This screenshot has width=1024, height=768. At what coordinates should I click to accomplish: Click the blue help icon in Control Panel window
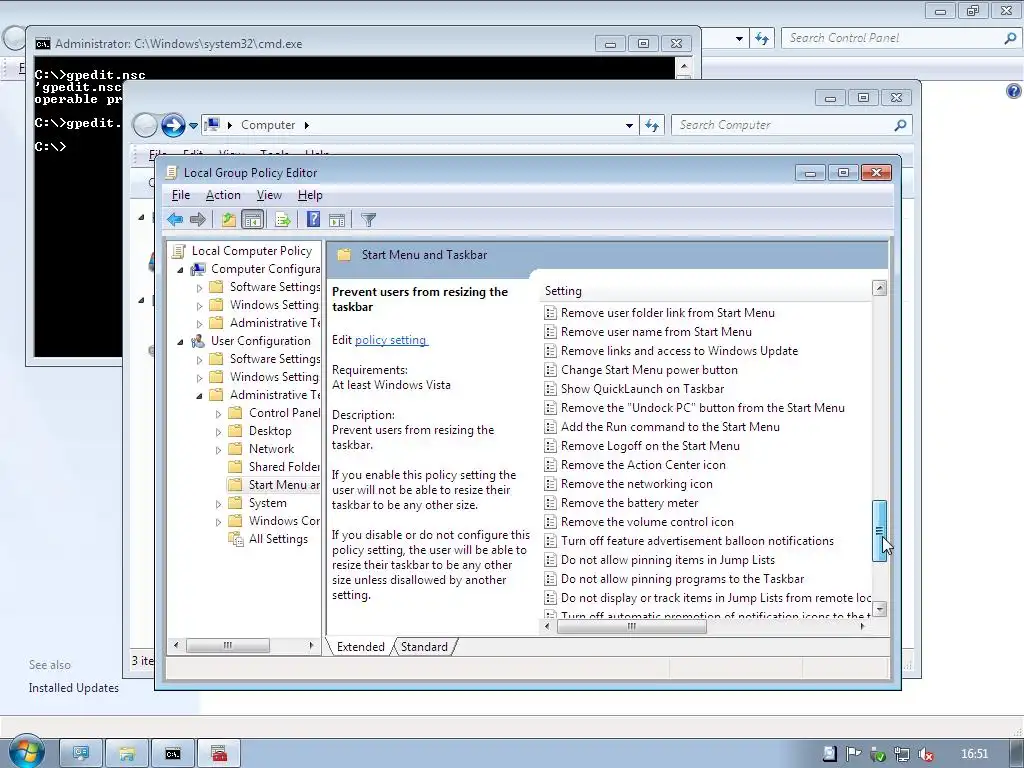pyautogui.click(x=1014, y=91)
